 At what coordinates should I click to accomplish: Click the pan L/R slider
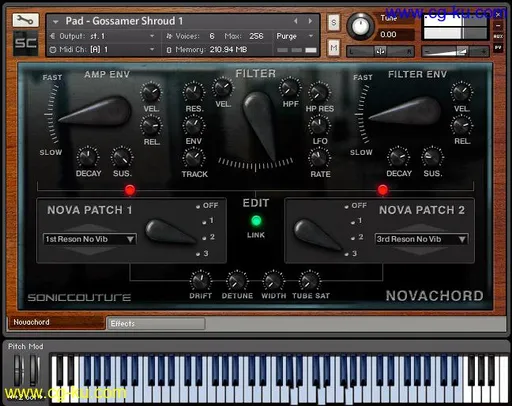380,51
